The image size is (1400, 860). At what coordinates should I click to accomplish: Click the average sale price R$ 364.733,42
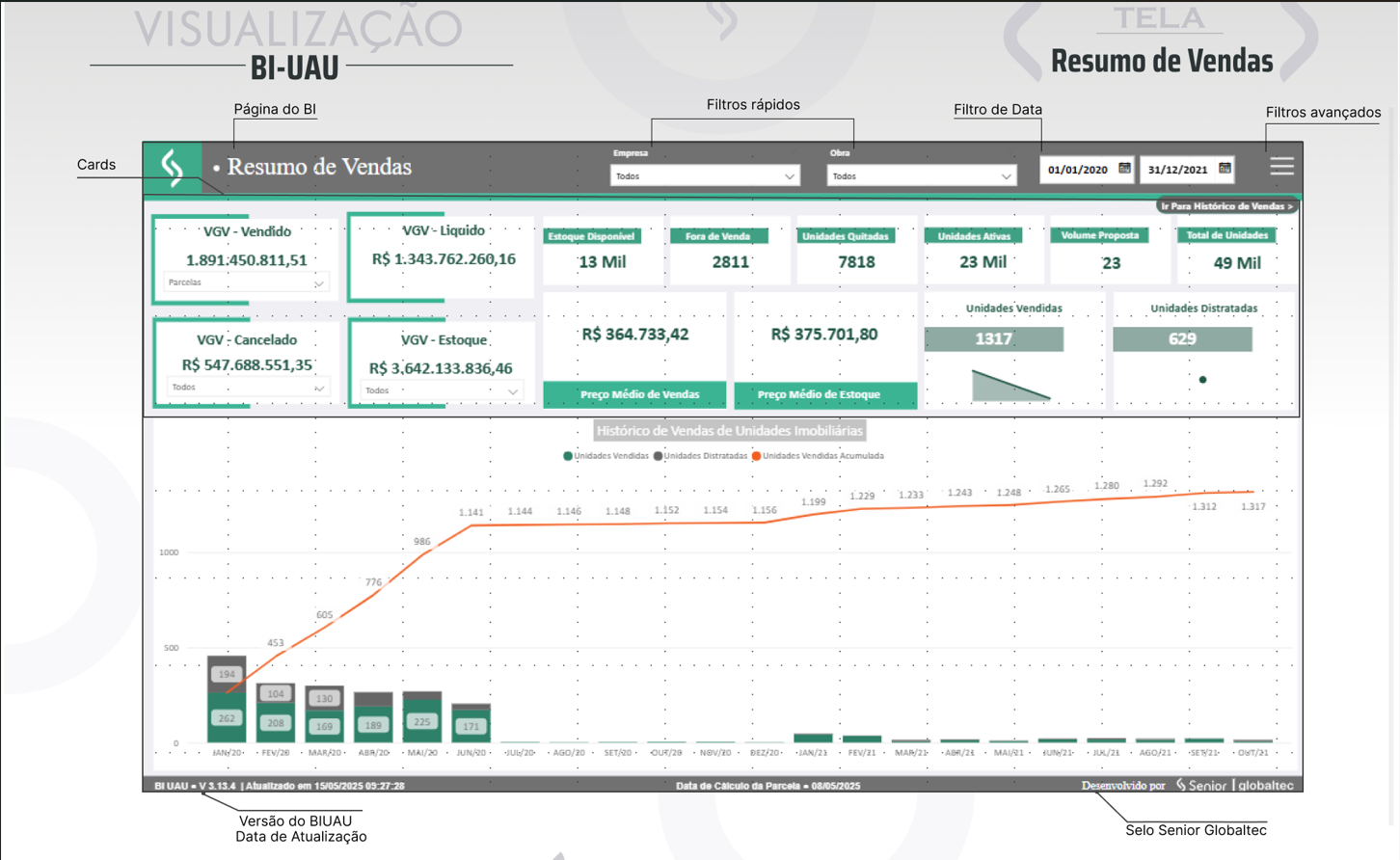[x=635, y=335]
